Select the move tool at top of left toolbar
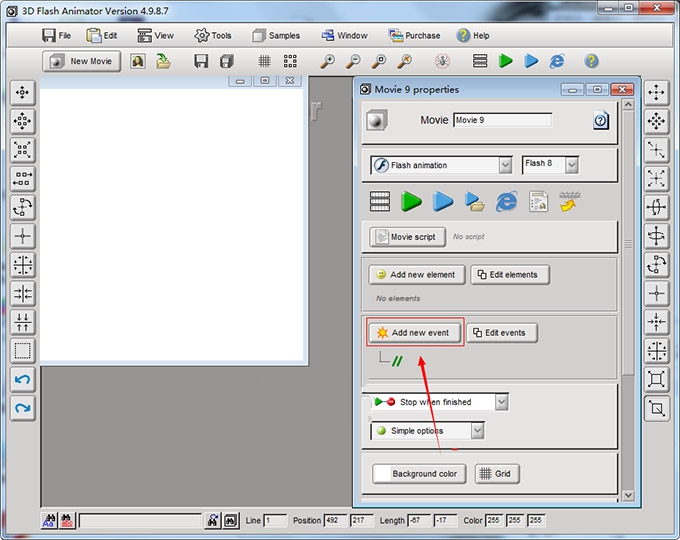Viewport: 680px width, 540px height. [x=23, y=92]
